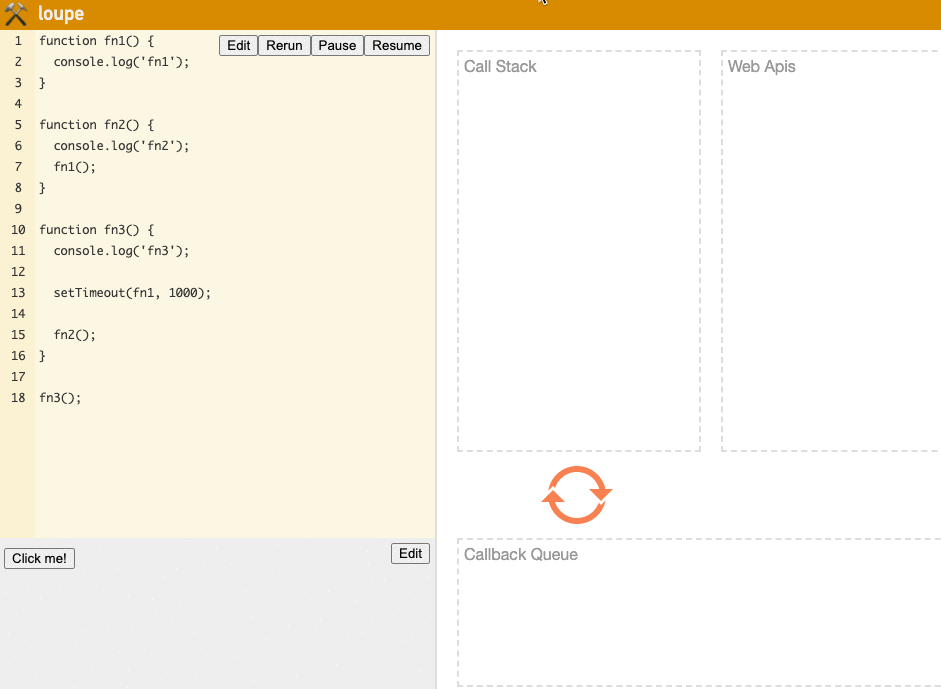Edit the code in the editor
This screenshot has height=689, width=941.
pos(238,46)
